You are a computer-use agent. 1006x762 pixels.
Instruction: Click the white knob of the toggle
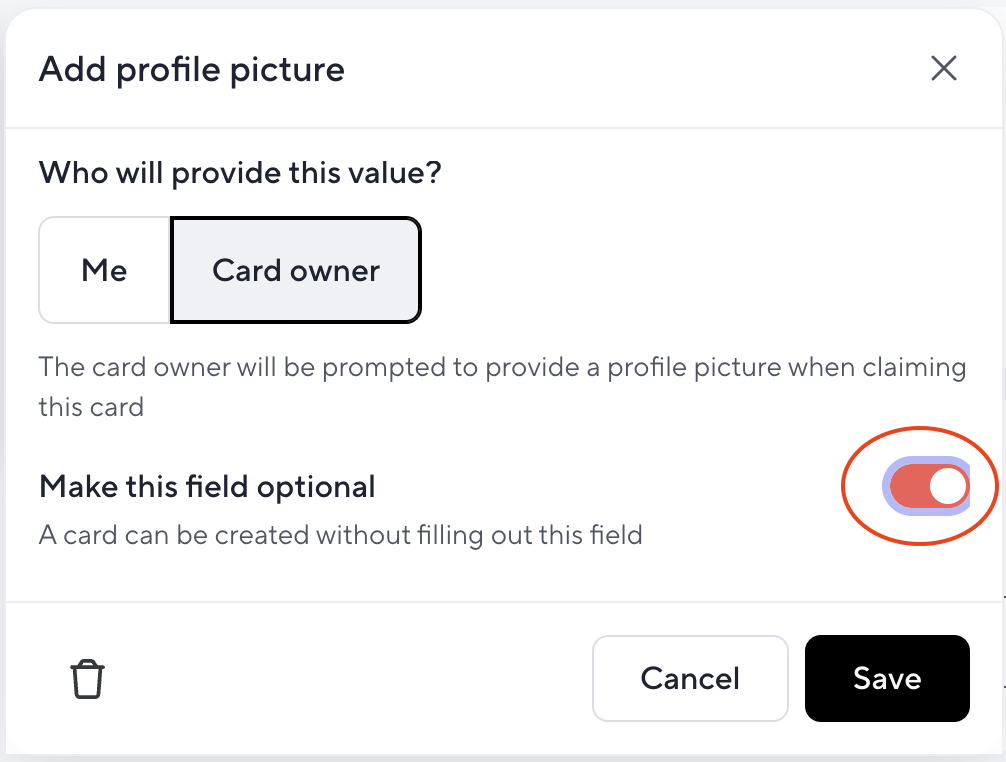[948, 486]
